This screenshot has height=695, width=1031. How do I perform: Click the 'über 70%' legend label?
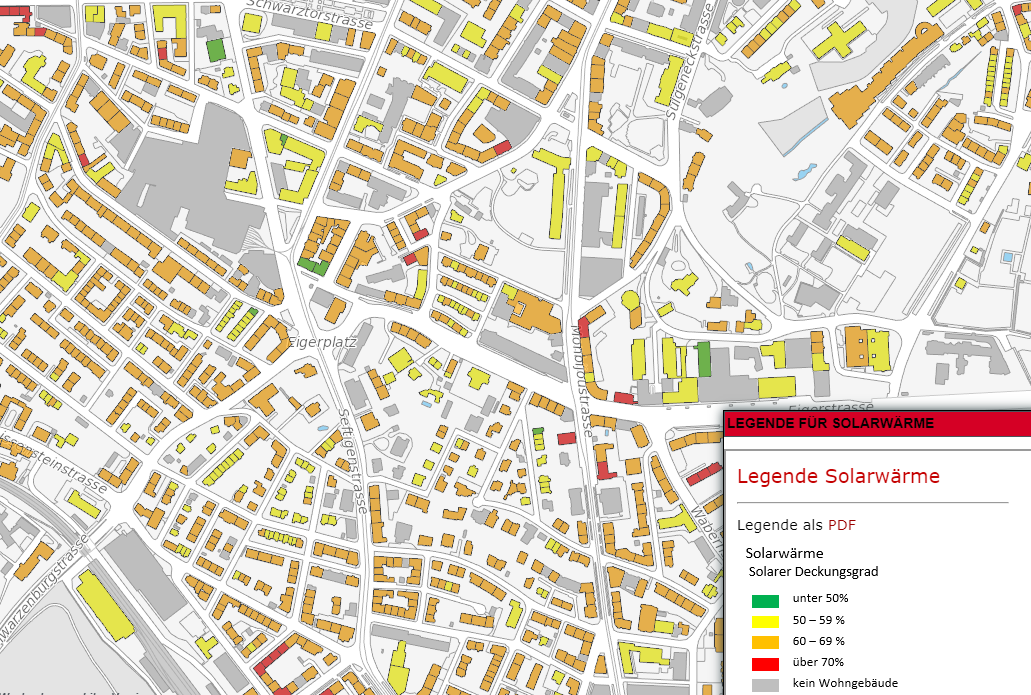(818, 662)
